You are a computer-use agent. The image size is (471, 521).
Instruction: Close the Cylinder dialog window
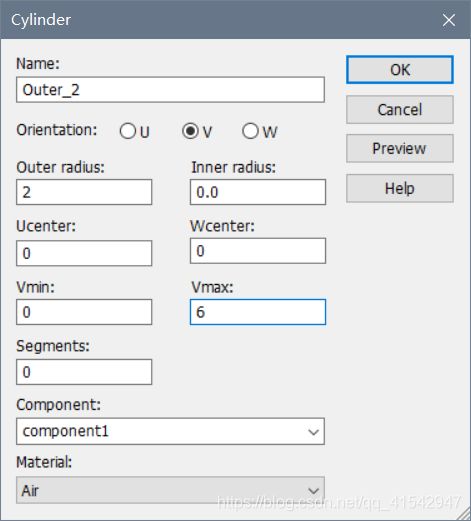point(449,20)
